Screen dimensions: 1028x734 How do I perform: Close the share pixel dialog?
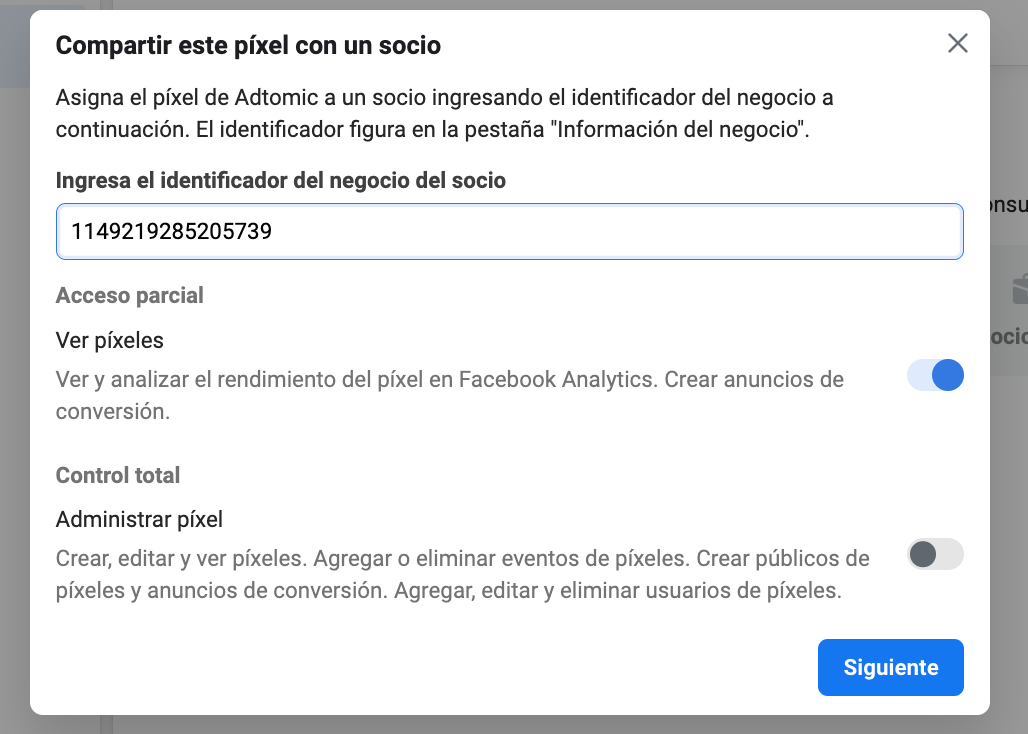957,43
